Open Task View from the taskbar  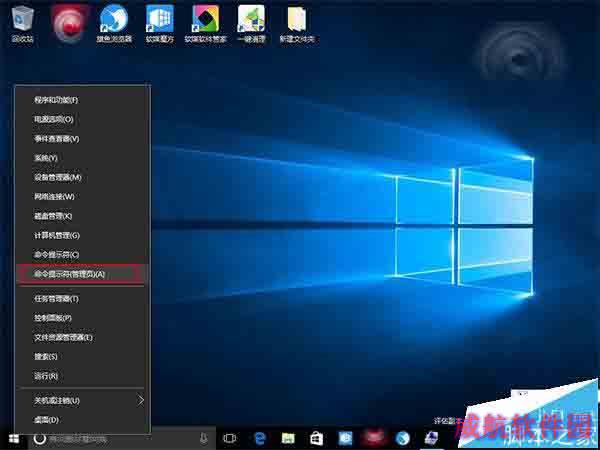(230, 439)
